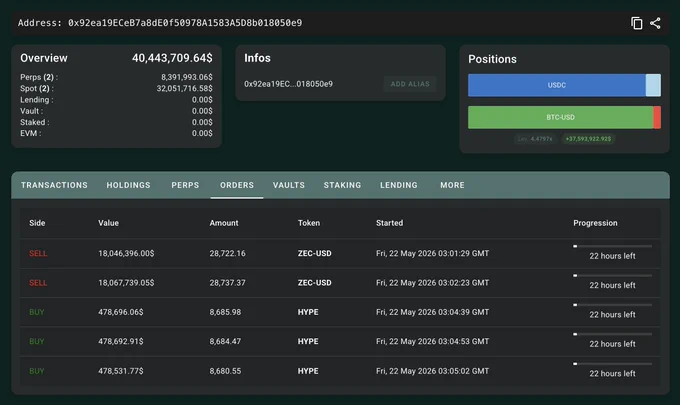Click amount 28,737.37 in orders table
Image resolution: width=680 pixels, height=405 pixels.
(227, 283)
